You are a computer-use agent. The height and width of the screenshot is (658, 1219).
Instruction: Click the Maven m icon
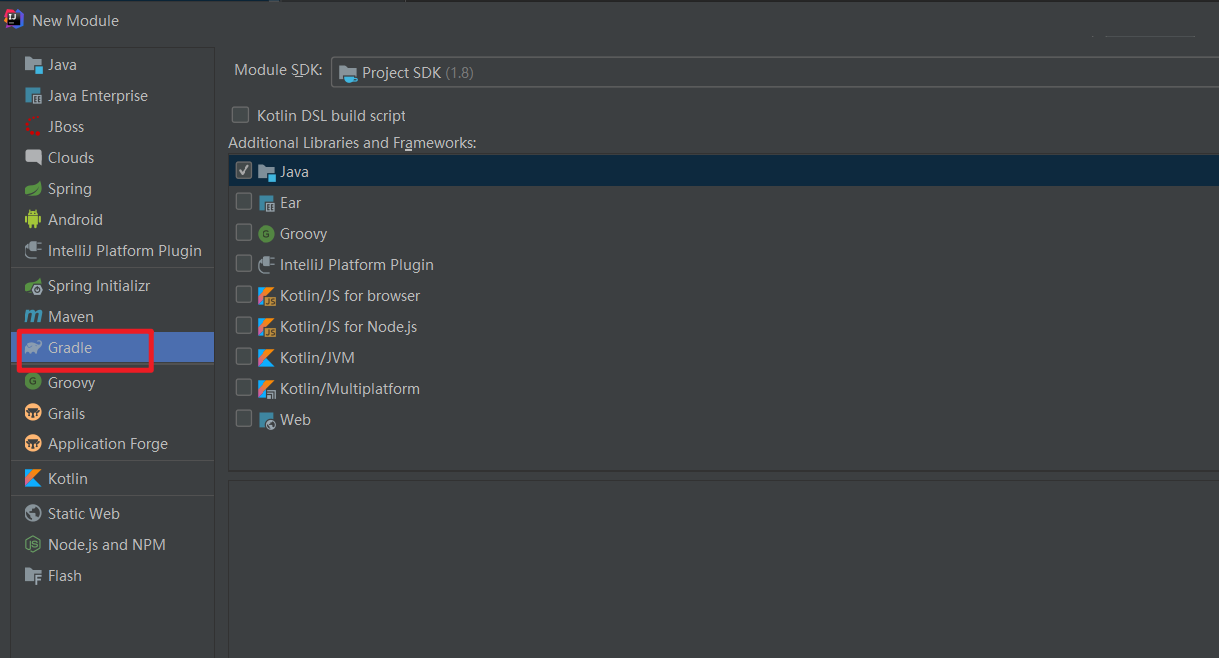[x=33, y=317]
